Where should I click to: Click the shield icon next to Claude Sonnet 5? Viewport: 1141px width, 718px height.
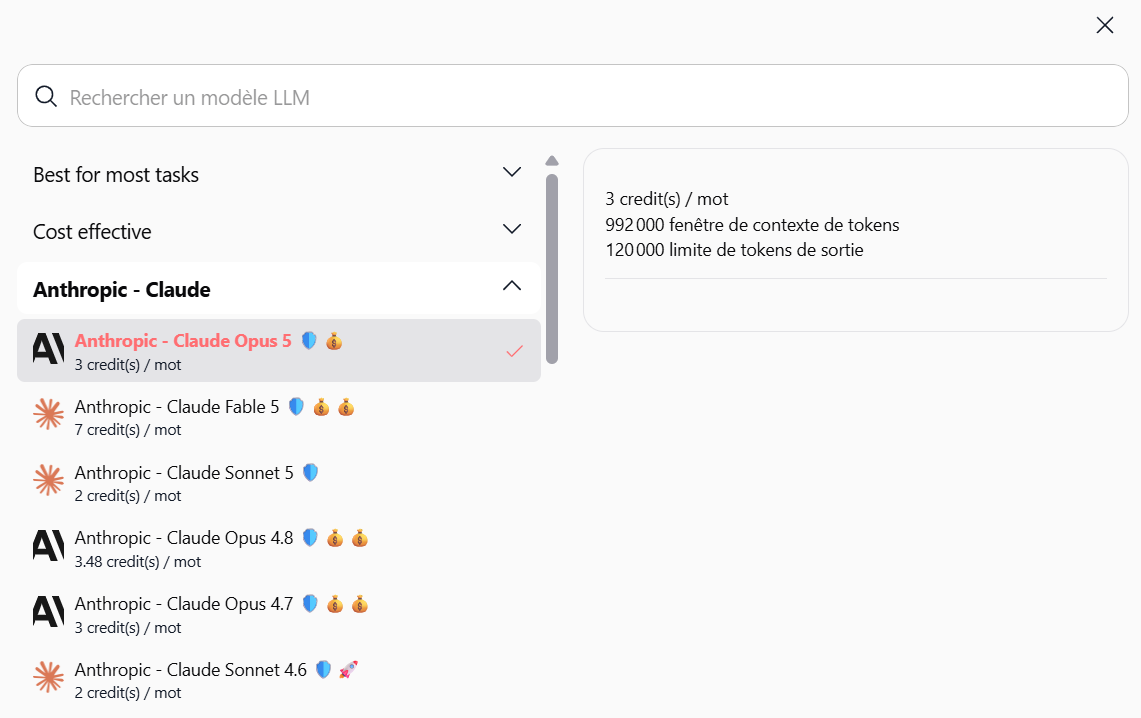311,472
